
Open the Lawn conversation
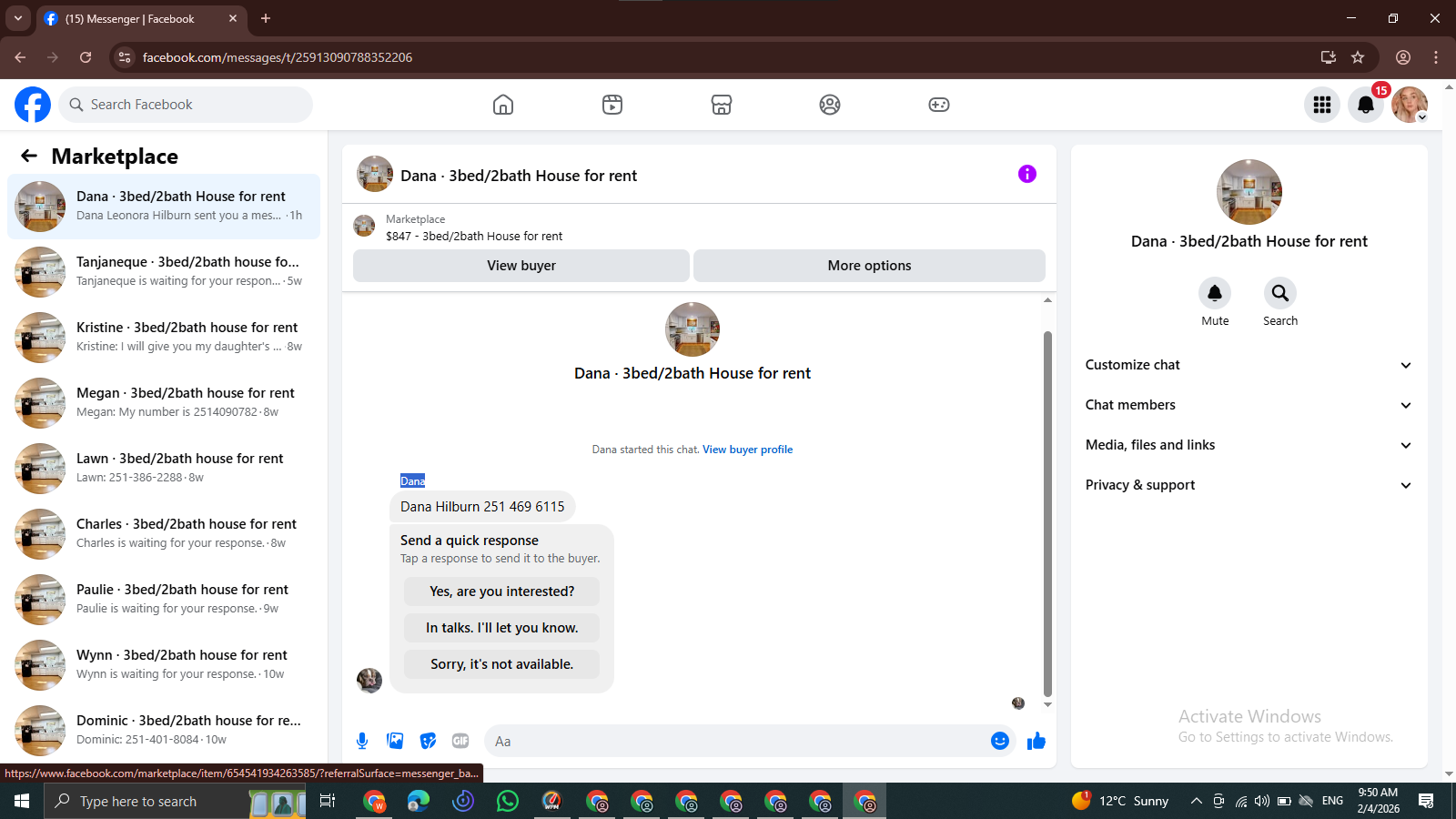164,469
